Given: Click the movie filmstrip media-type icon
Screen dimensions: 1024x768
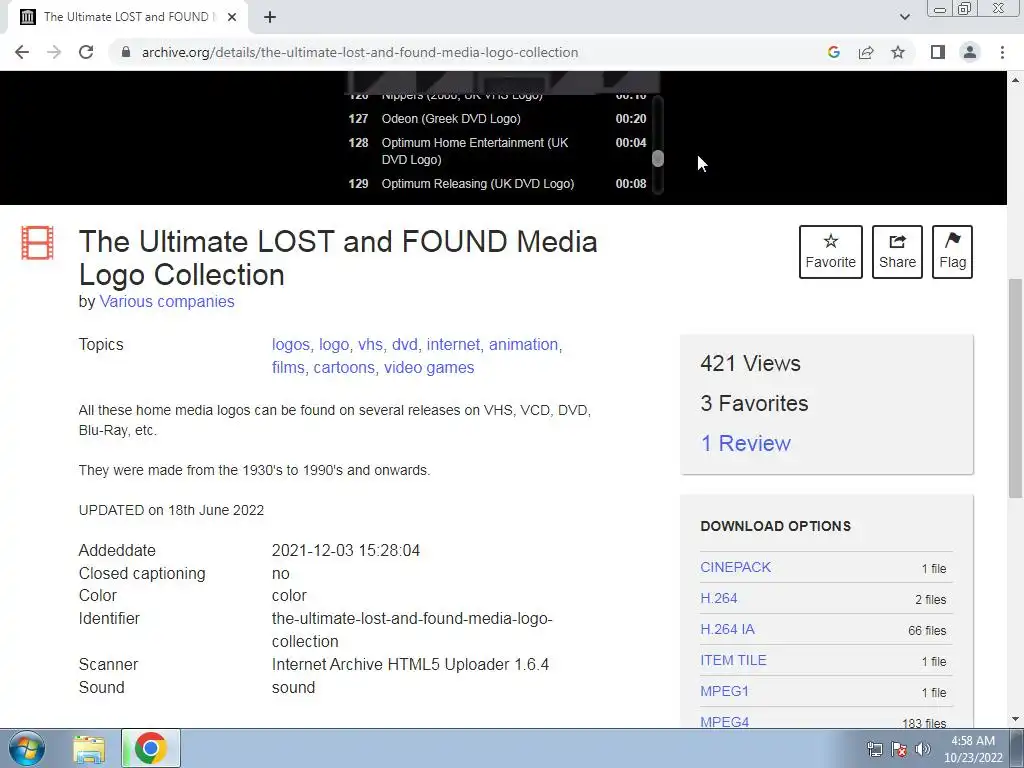Looking at the screenshot, I should pyautogui.click(x=37, y=243).
